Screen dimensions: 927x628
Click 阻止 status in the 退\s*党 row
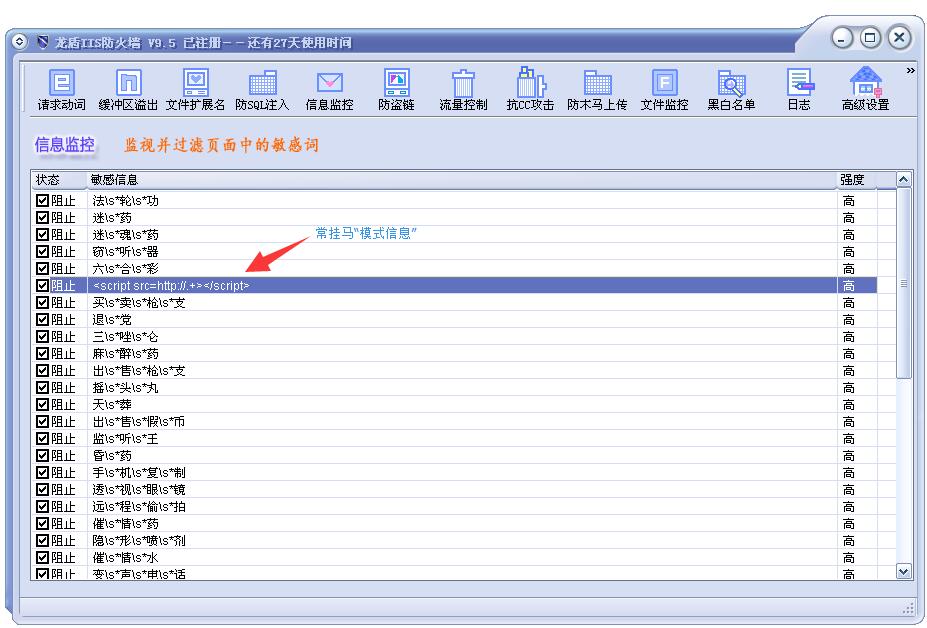(63, 320)
